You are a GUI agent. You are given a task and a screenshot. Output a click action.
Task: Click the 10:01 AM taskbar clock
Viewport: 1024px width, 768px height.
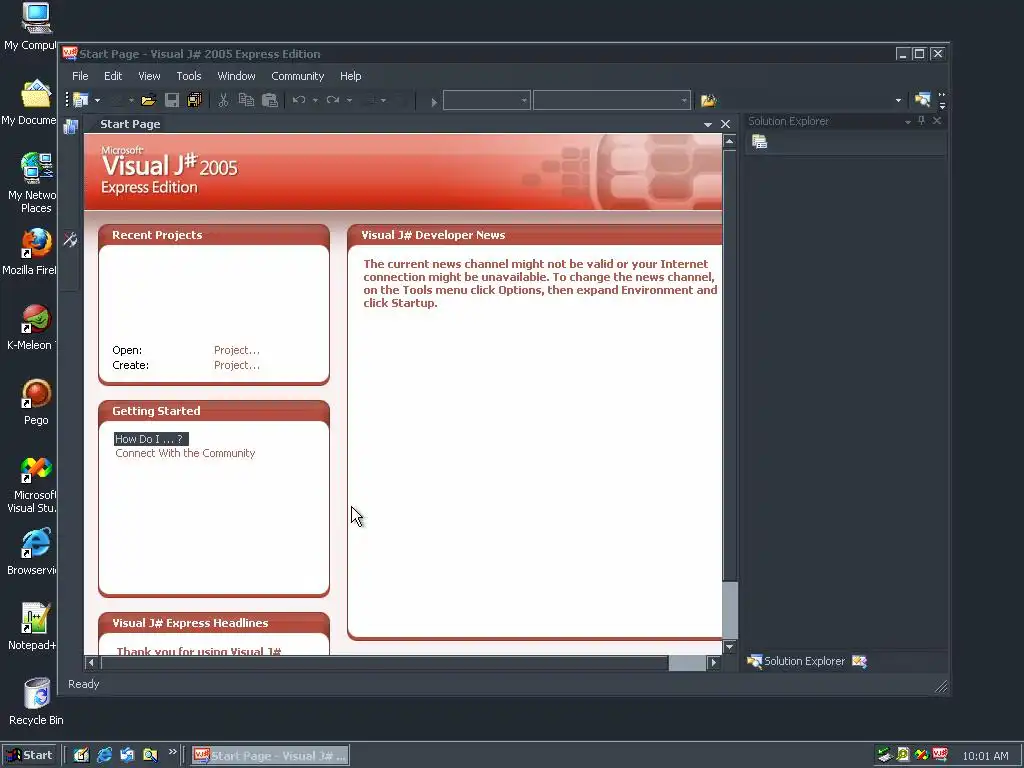coord(985,756)
